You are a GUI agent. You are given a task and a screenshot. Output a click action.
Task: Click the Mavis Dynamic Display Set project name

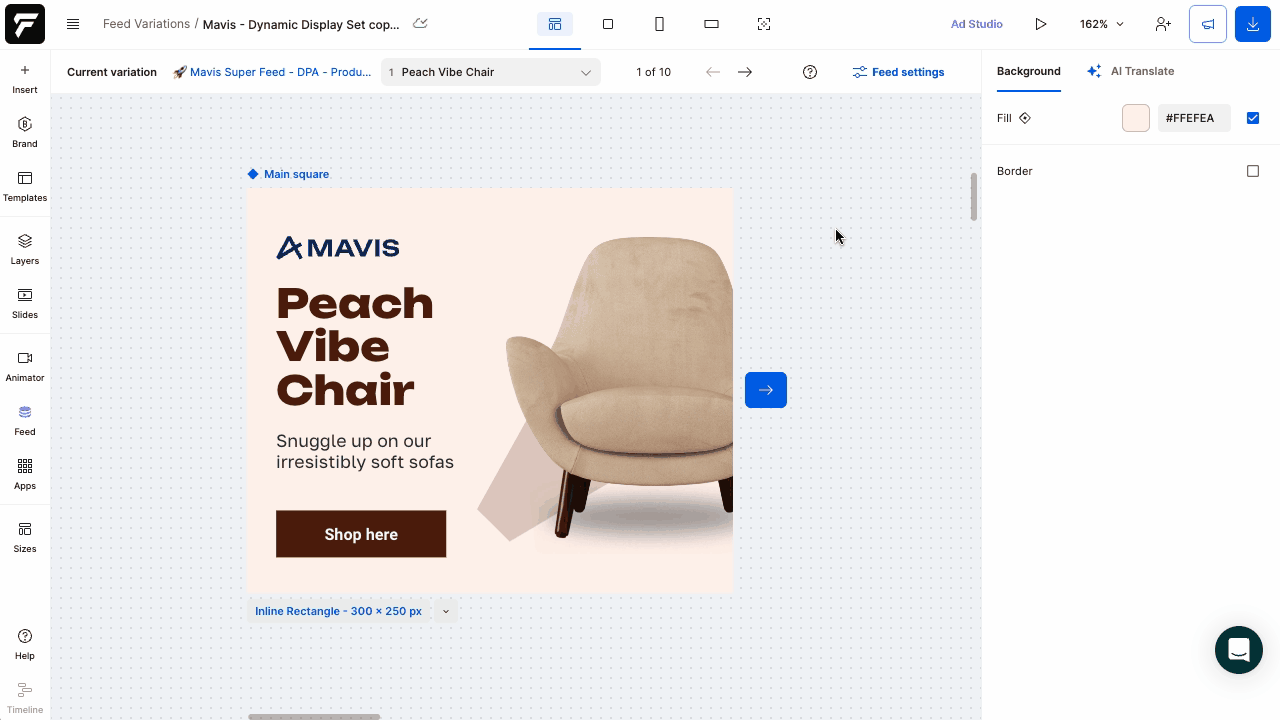(301, 24)
